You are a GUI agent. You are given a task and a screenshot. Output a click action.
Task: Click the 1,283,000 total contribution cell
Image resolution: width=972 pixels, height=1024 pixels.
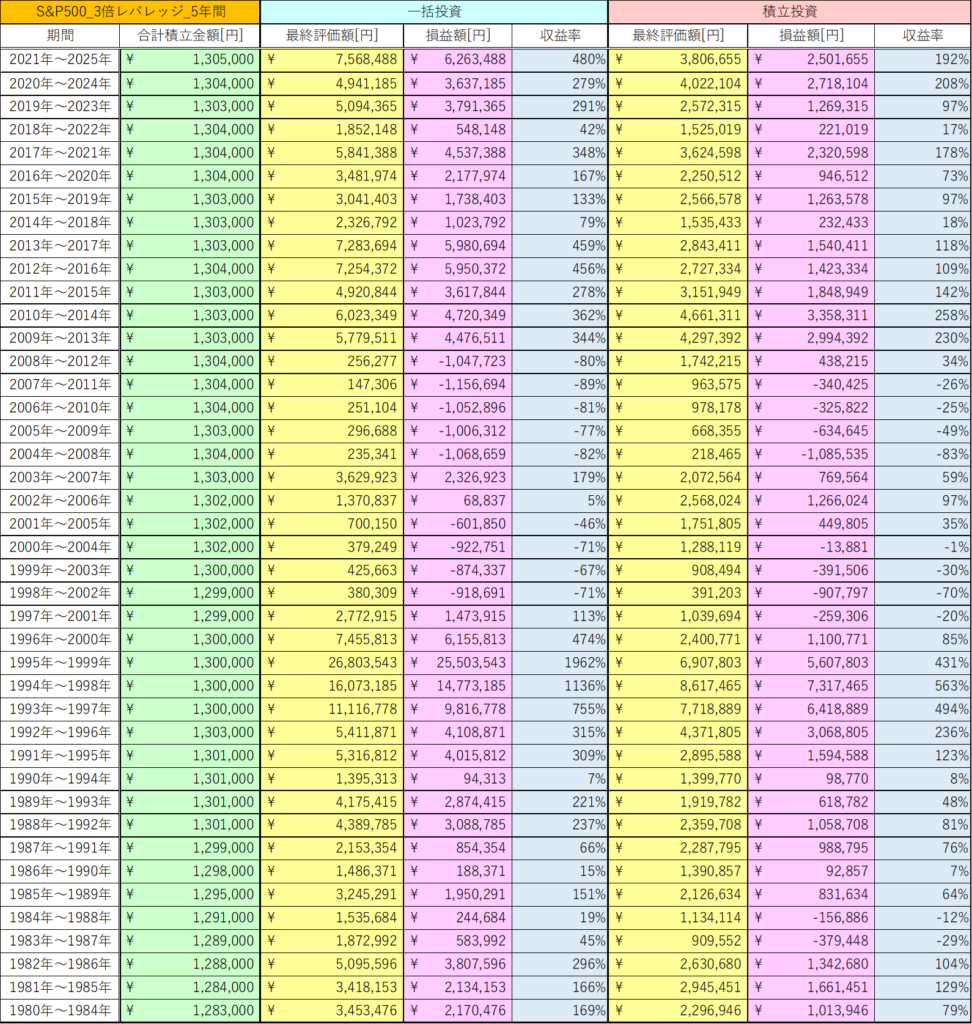pos(190,1011)
